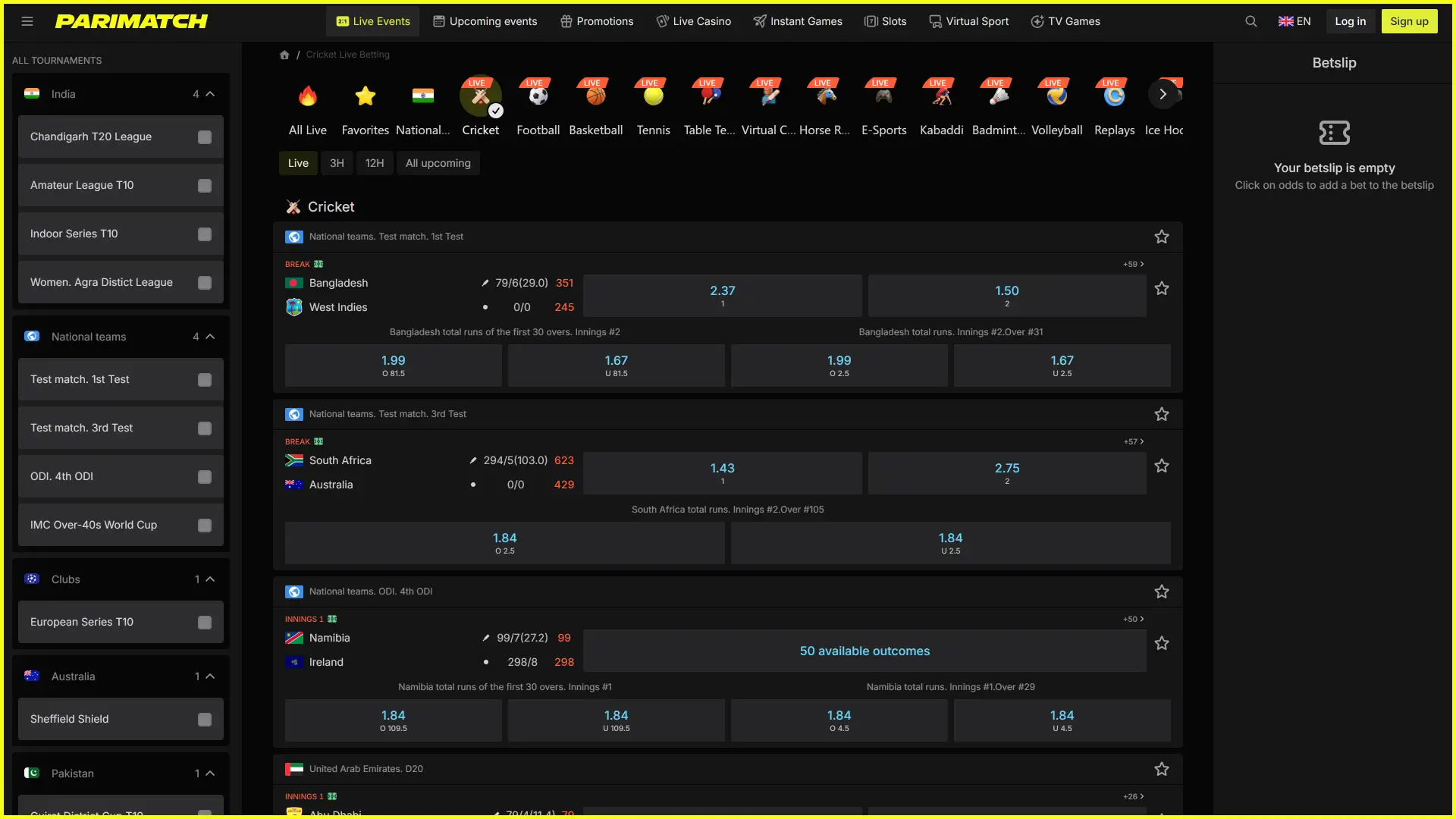Open 50 available outcomes for Namibia match
The height and width of the screenshot is (819, 1456).
click(864, 651)
